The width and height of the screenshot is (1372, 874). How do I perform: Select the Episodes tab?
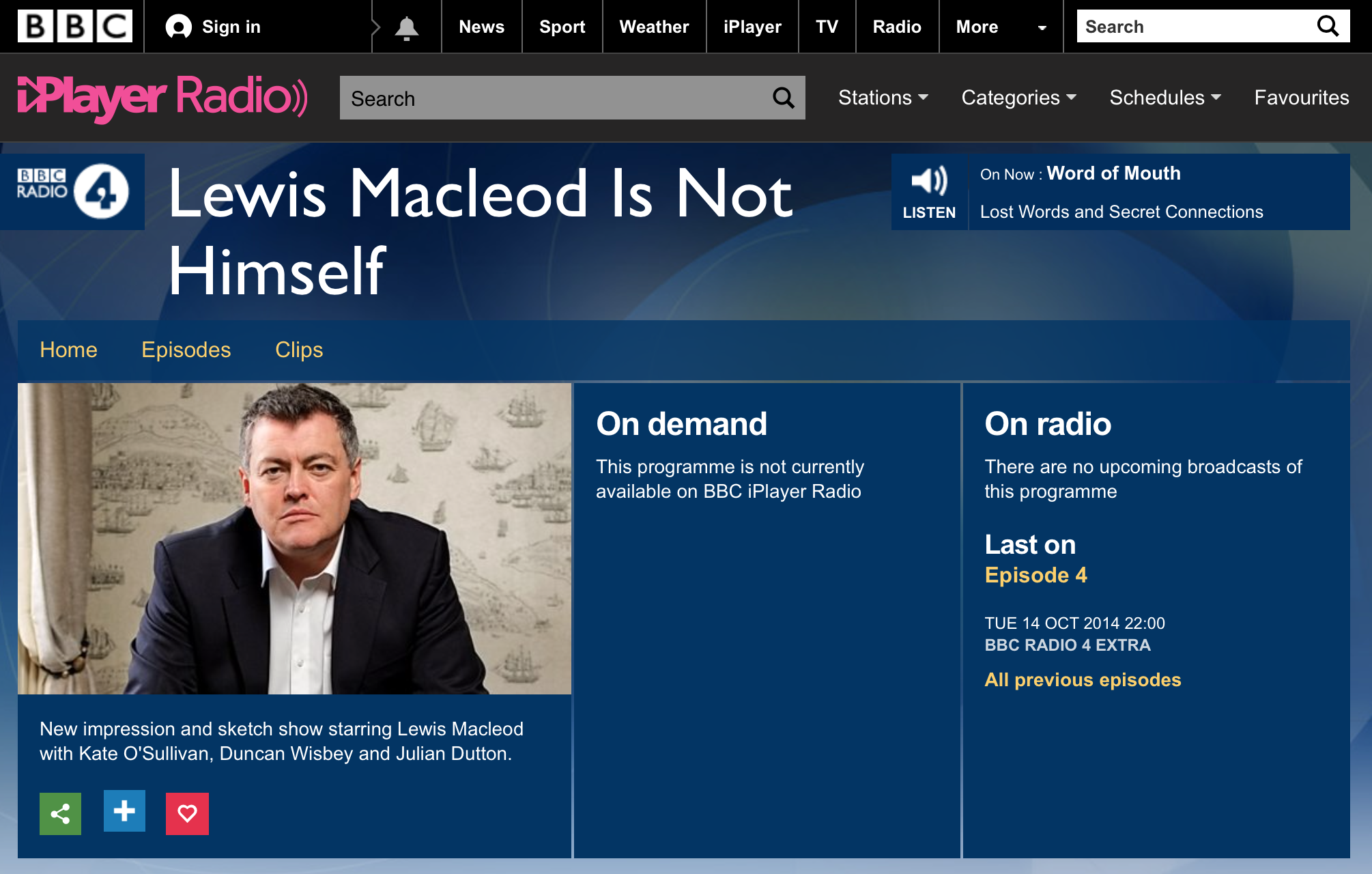click(186, 350)
